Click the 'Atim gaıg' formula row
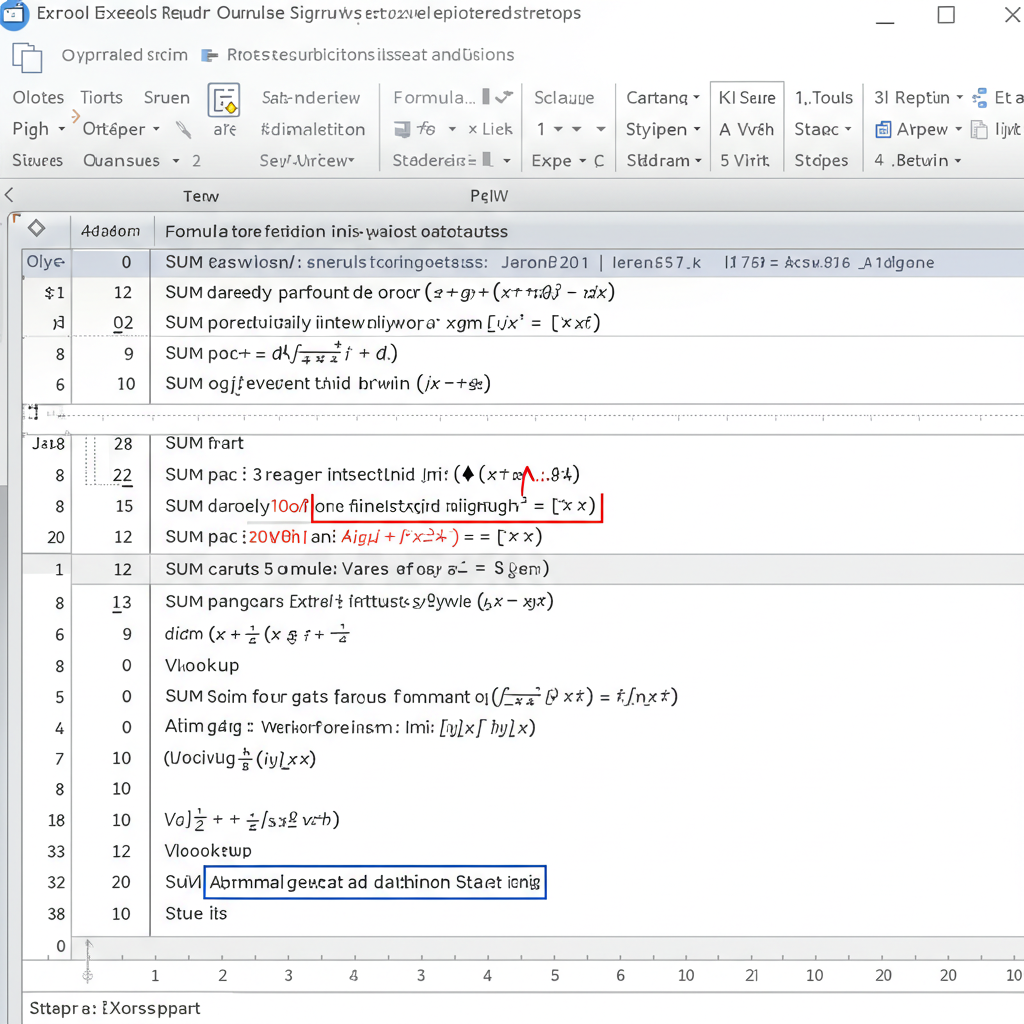This screenshot has width=1024, height=1024. click(350, 728)
